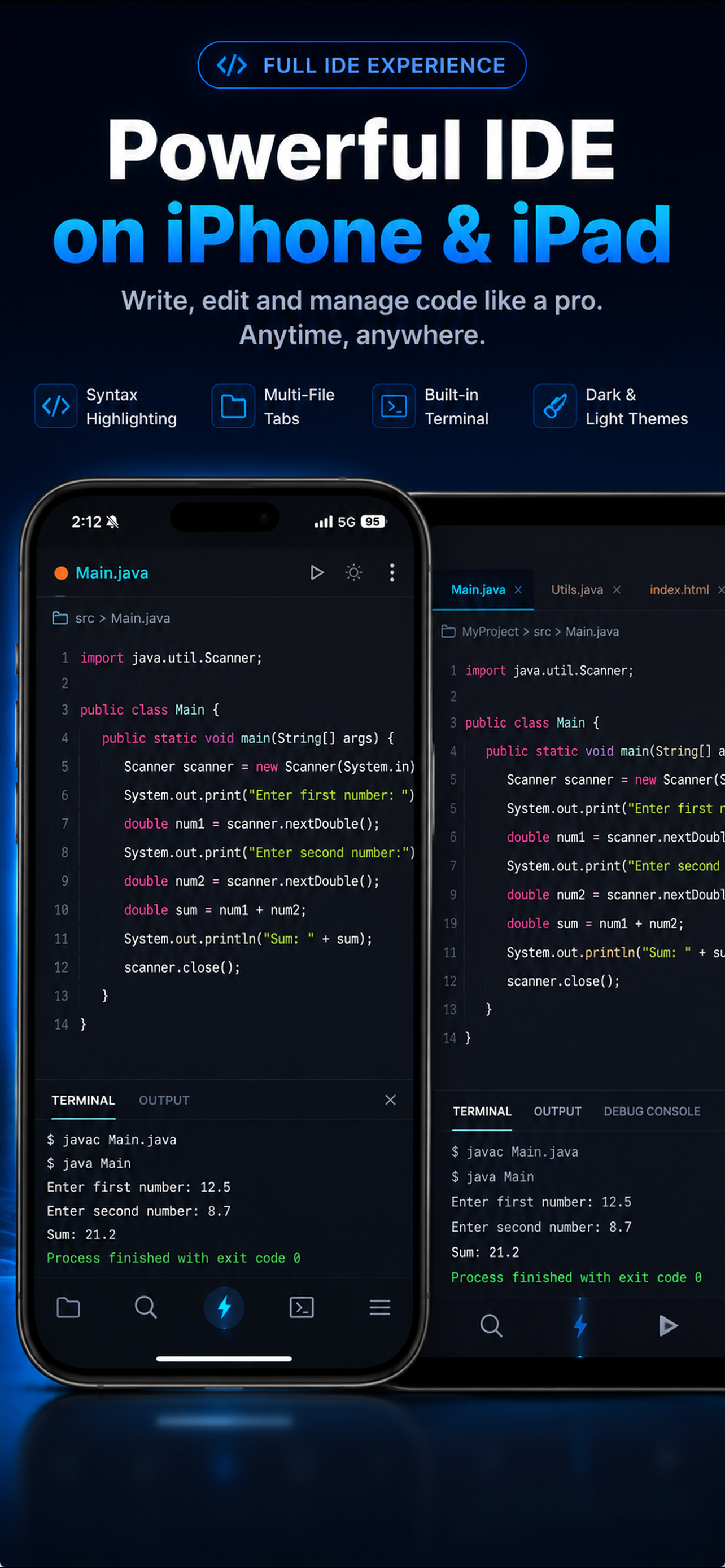Close the Utils.java tab on iPad
The width and height of the screenshot is (725, 1568).
pos(617,589)
